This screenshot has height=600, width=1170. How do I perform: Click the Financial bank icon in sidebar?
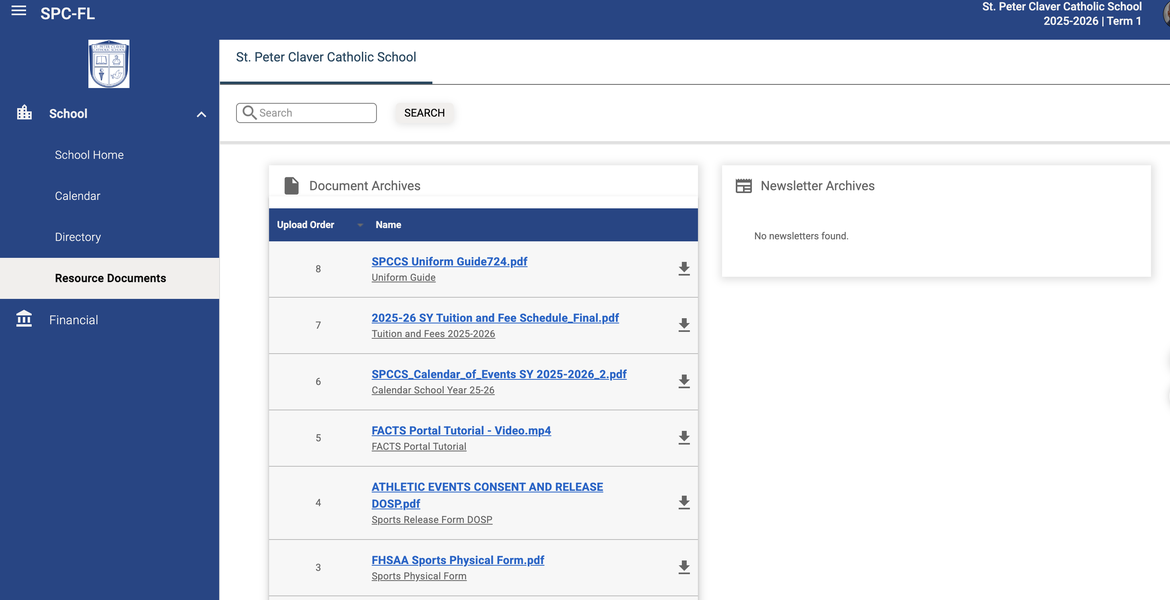[24, 319]
